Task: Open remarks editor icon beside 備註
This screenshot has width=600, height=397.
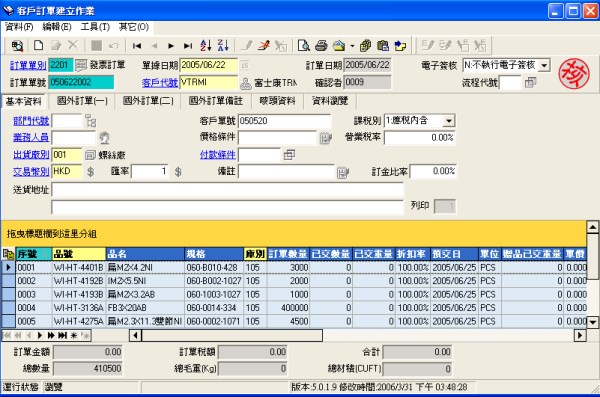Action: coord(342,173)
